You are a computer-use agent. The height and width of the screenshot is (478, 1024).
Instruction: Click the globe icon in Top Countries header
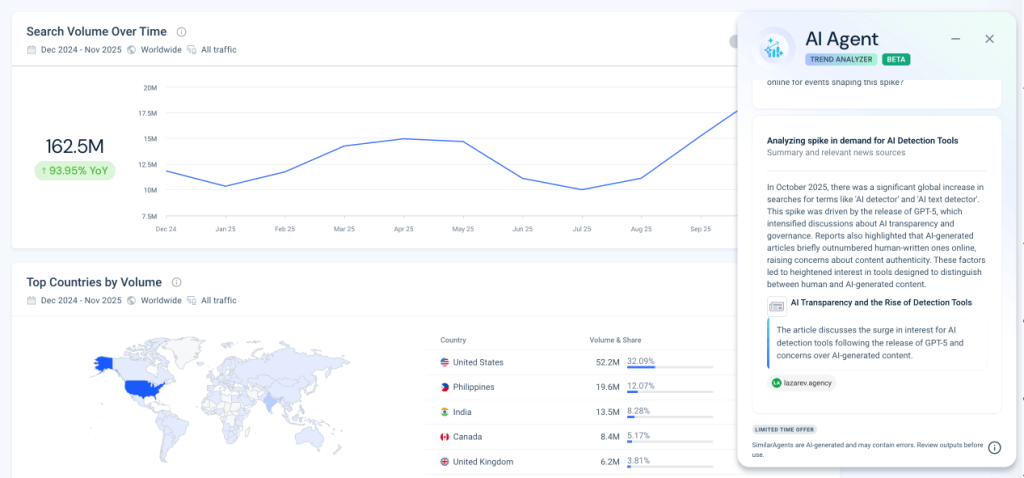[132, 301]
